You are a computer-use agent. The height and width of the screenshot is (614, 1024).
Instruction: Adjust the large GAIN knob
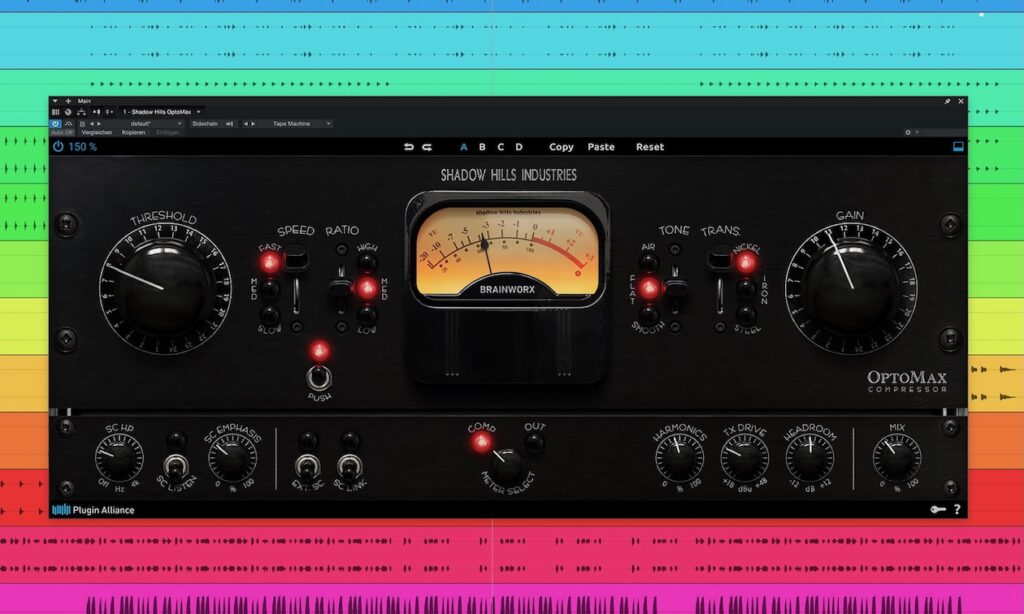click(x=851, y=287)
